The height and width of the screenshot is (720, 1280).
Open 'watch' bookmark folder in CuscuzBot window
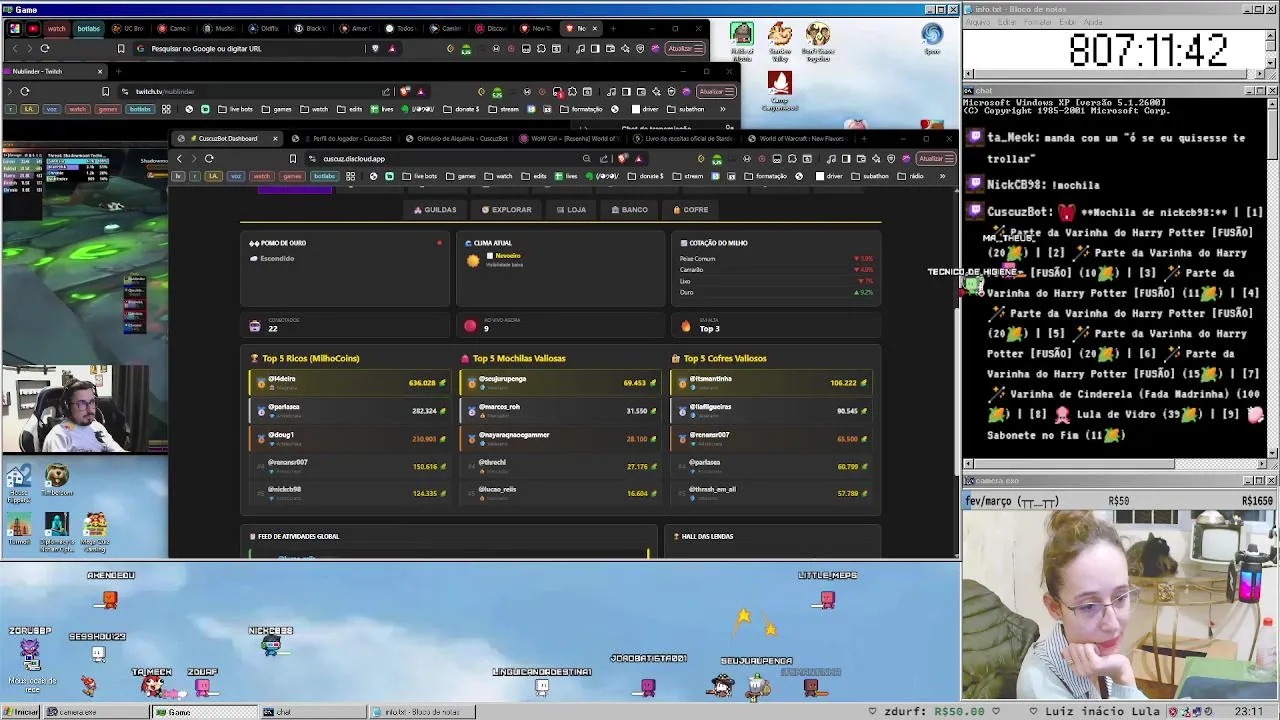click(x=499, y=176)
